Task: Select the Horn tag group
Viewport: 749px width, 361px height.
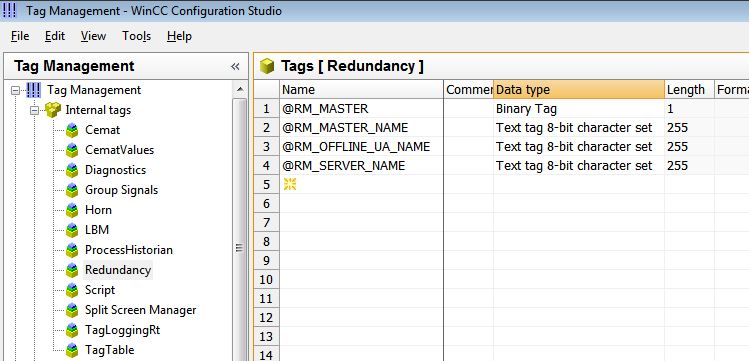Action: click(x=98, y=210)
